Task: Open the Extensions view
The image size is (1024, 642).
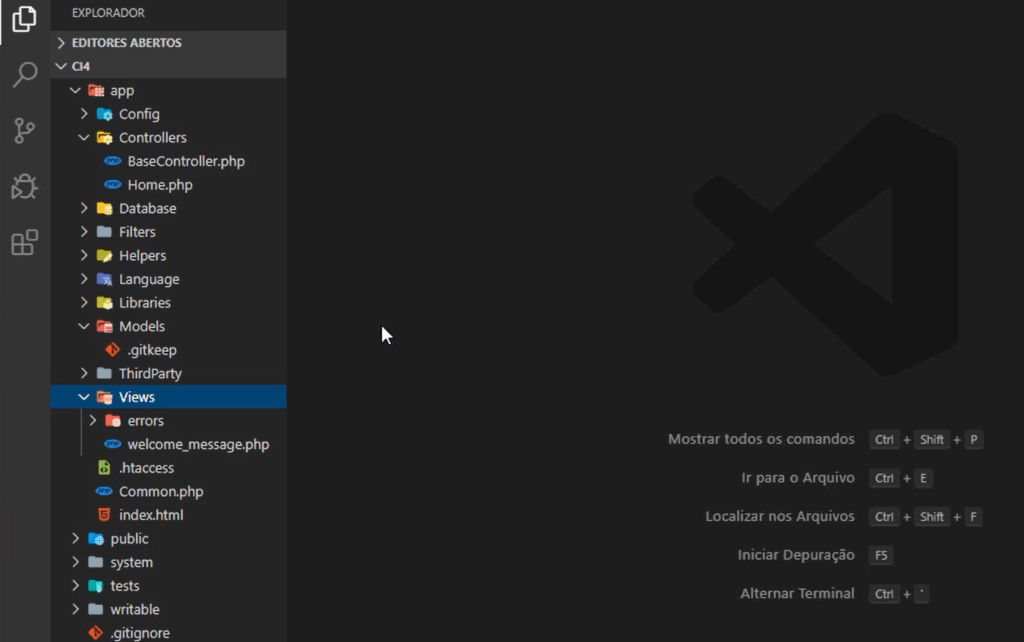Action: point(25,243)
